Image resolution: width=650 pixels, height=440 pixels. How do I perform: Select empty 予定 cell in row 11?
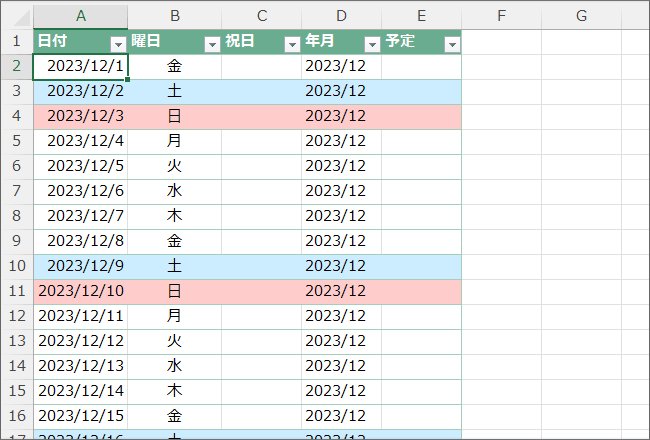click(422, 291)
